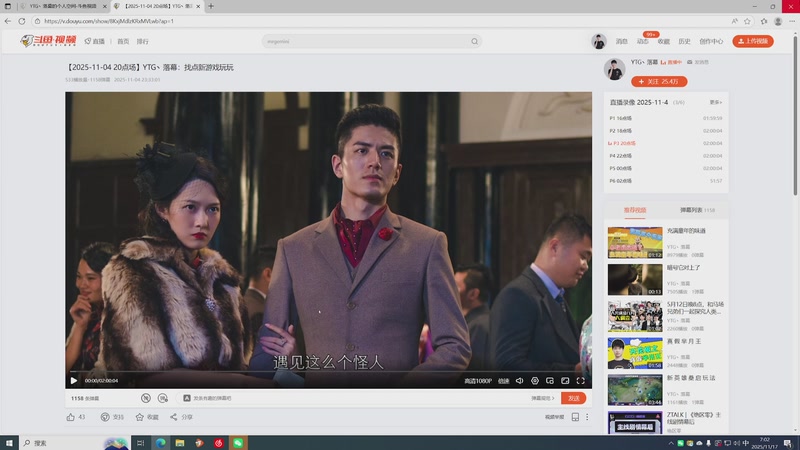Enter fullscreen with the player icon
This screenshot has width=800, height=450.
[x=581, y=381]
